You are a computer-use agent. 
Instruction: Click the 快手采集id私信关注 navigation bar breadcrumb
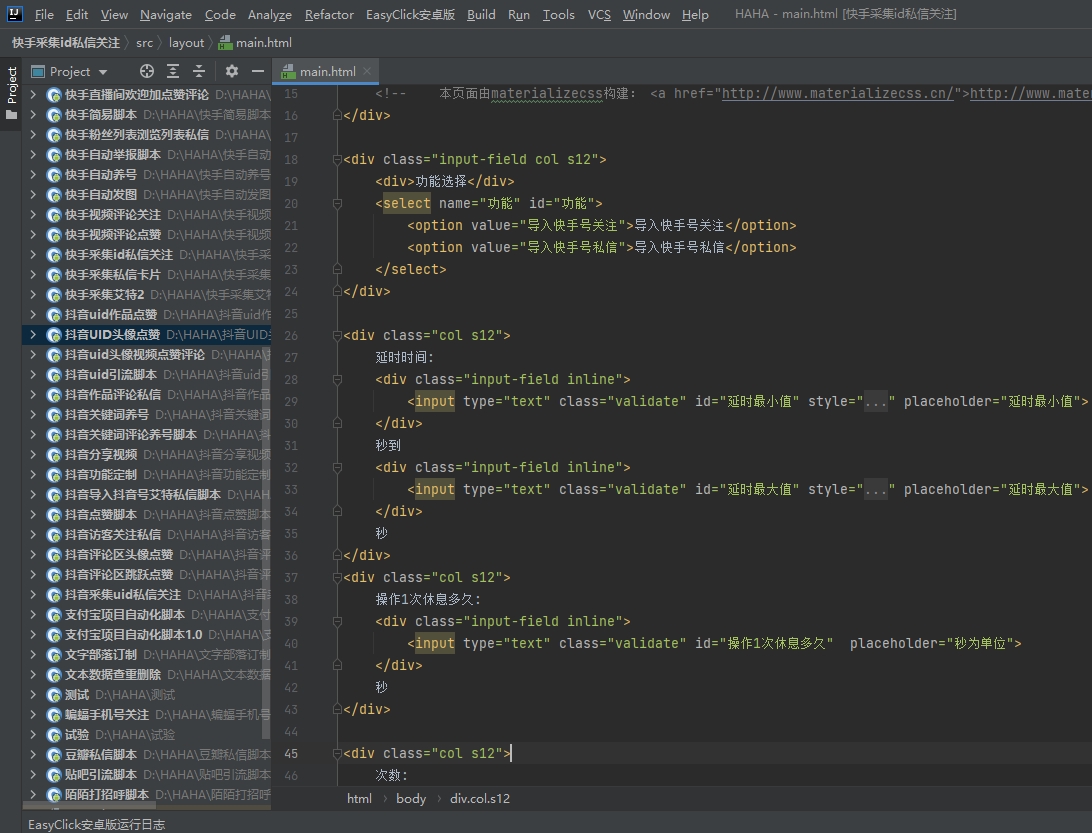(x=65, y=42)
